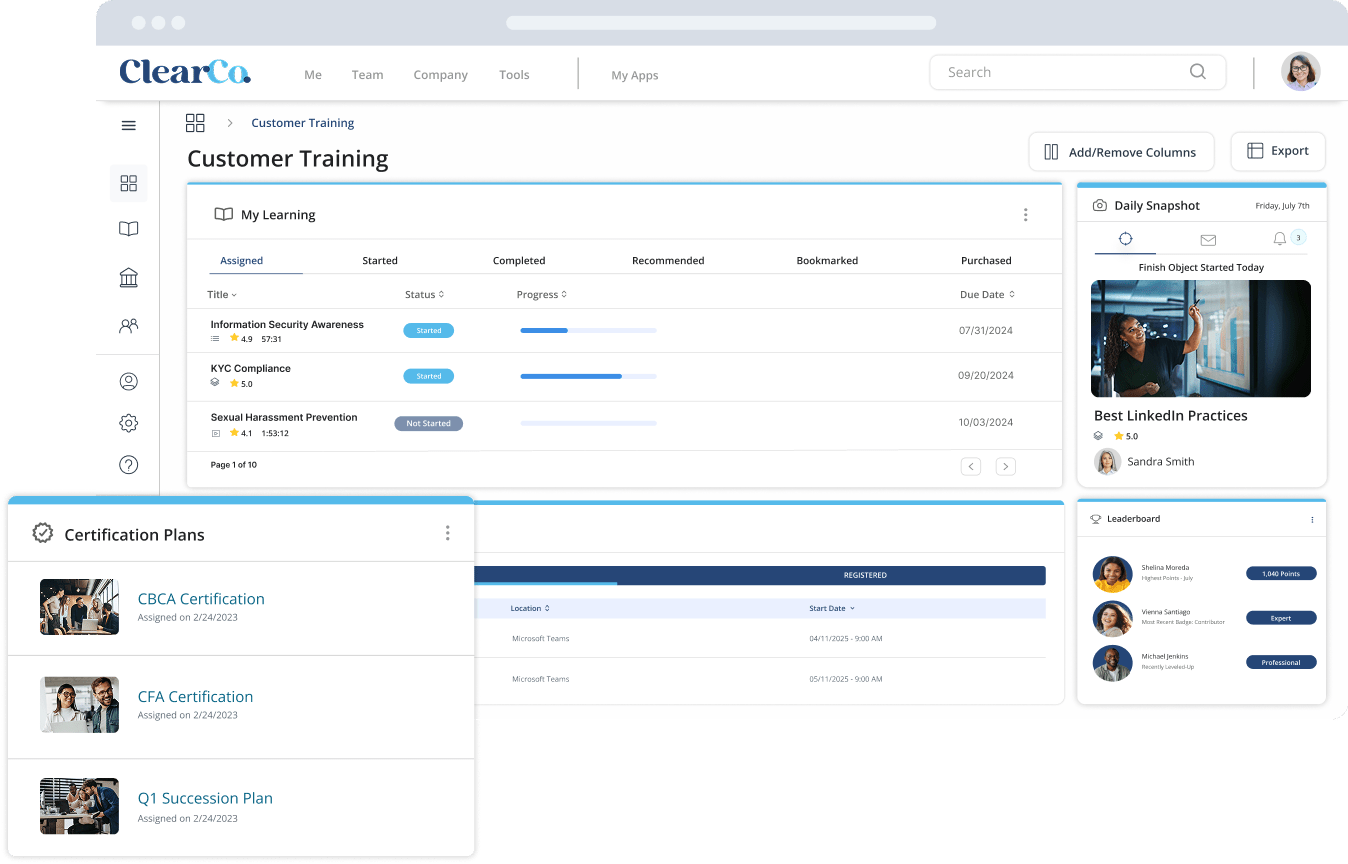
Task: Open the Certification Plans options menu
Action: coord(447,533)
